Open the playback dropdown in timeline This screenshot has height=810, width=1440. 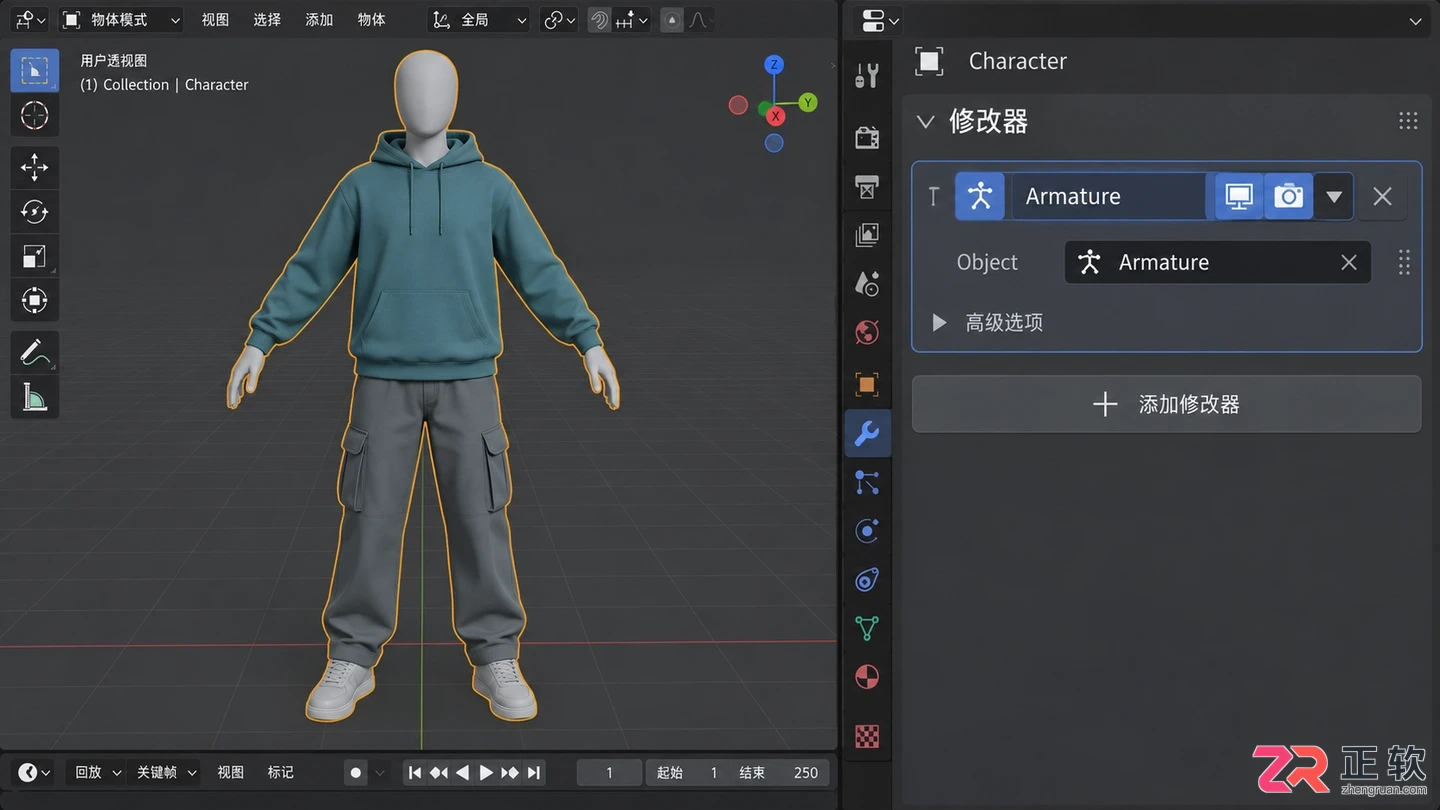coord(98,772)
